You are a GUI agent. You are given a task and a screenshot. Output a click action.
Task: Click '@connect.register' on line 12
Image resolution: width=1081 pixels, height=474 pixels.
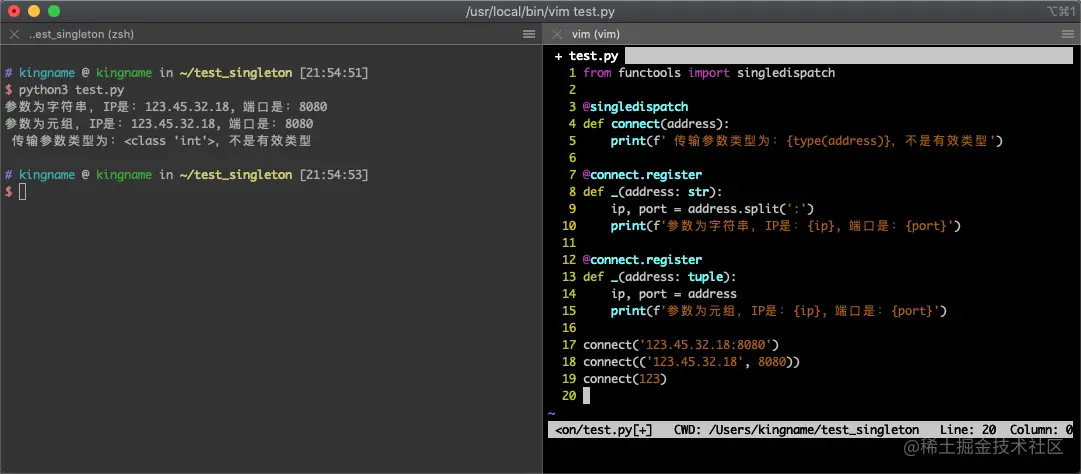pos(643,260)
